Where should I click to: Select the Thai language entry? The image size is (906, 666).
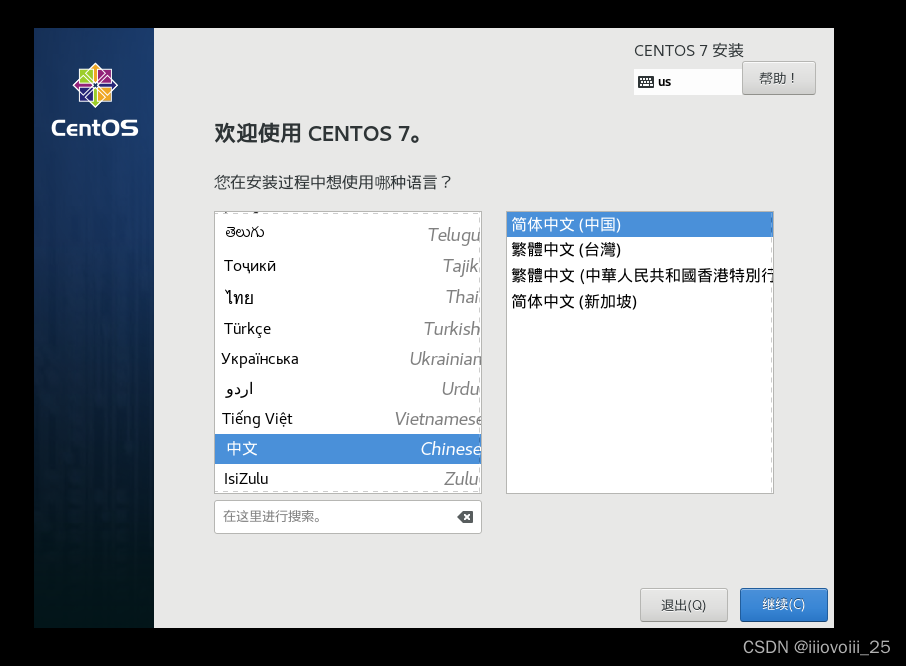(347, 297)
